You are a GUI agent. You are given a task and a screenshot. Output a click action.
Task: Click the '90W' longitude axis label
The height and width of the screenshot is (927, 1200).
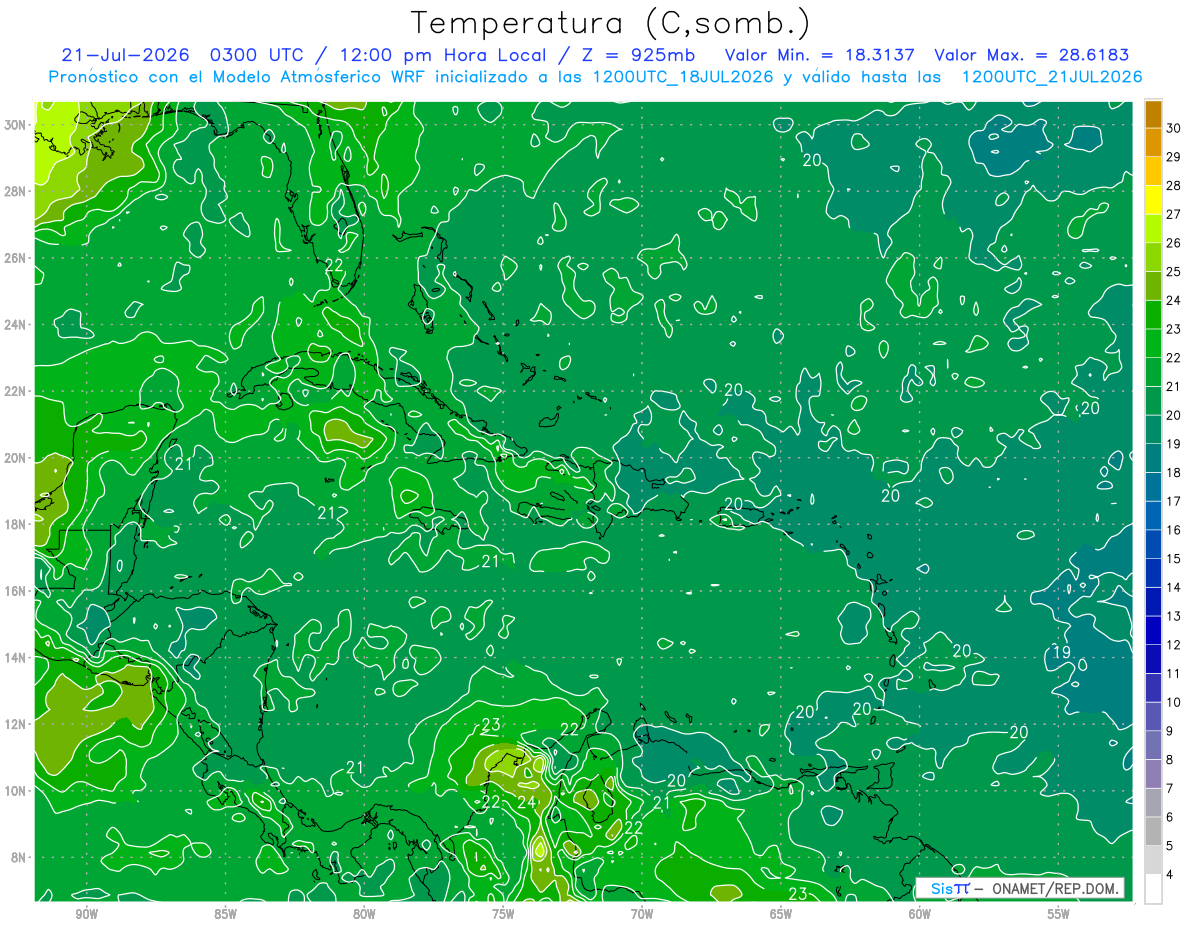tap(87, 912)
